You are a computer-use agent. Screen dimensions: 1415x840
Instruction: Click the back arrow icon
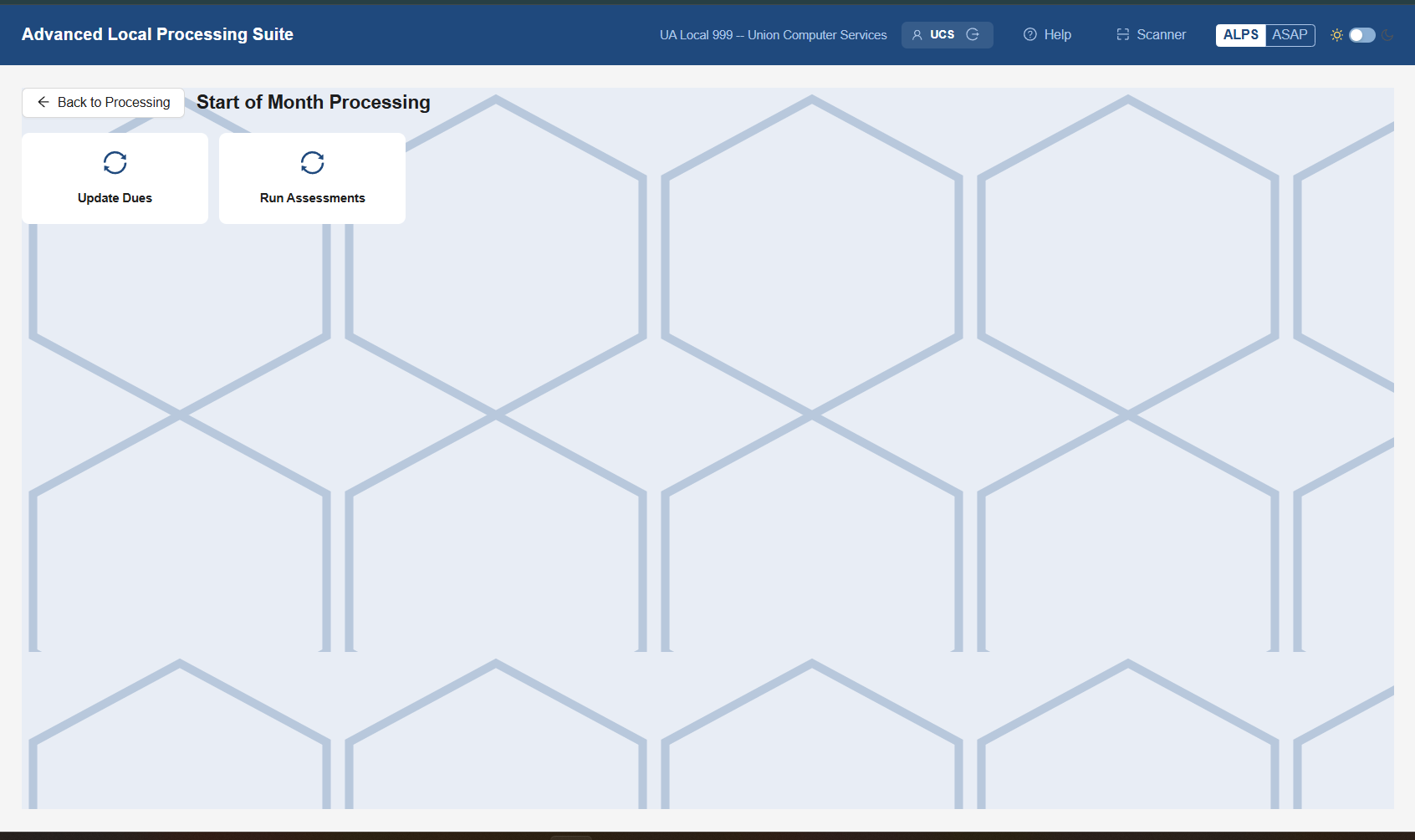tap(43, 102)
